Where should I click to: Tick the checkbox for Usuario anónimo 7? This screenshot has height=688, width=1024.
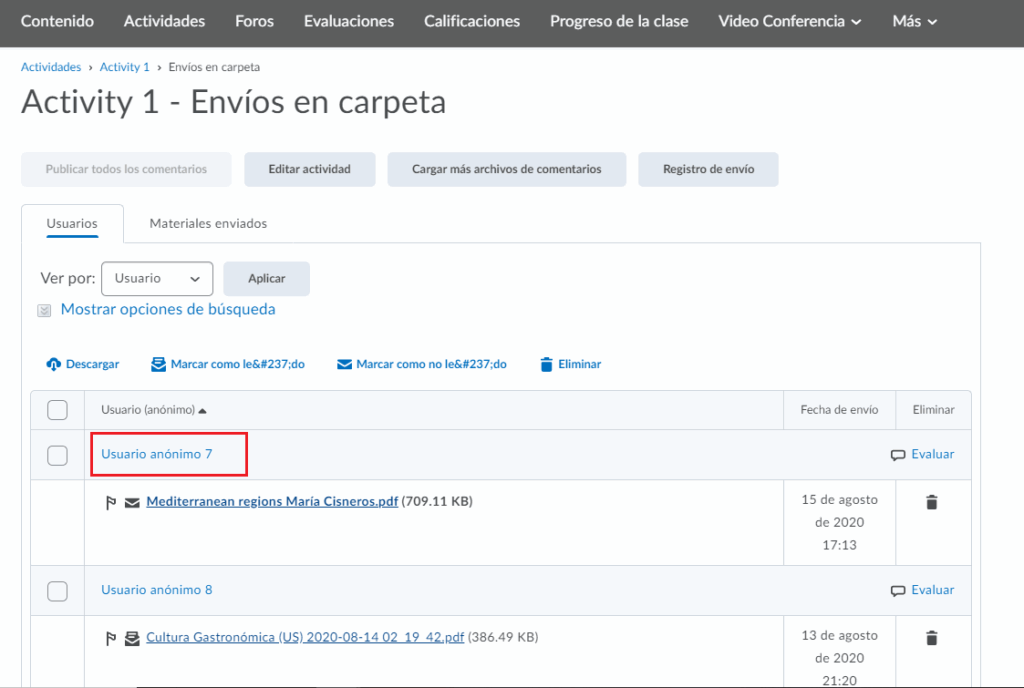(x=58, y=456)
